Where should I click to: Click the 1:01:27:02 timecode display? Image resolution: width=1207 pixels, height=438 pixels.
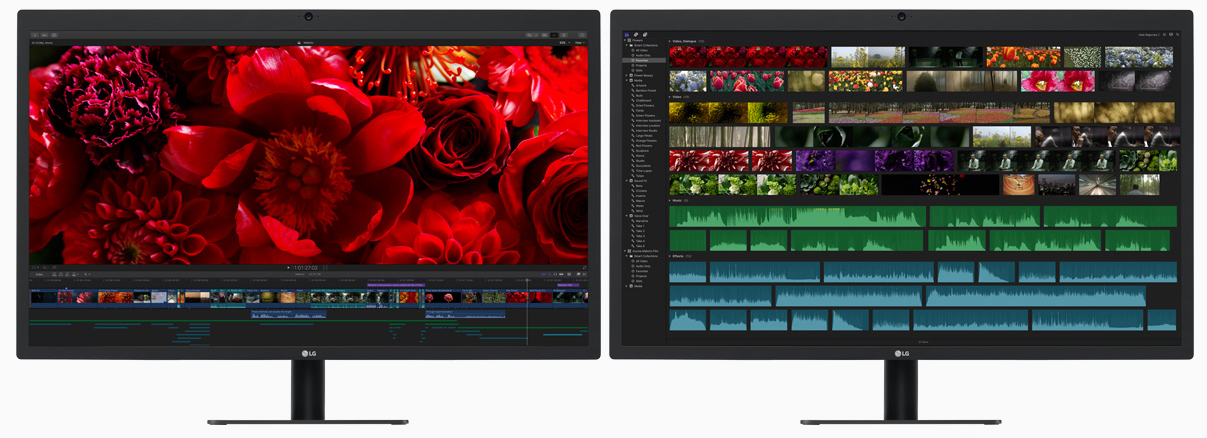306,268
